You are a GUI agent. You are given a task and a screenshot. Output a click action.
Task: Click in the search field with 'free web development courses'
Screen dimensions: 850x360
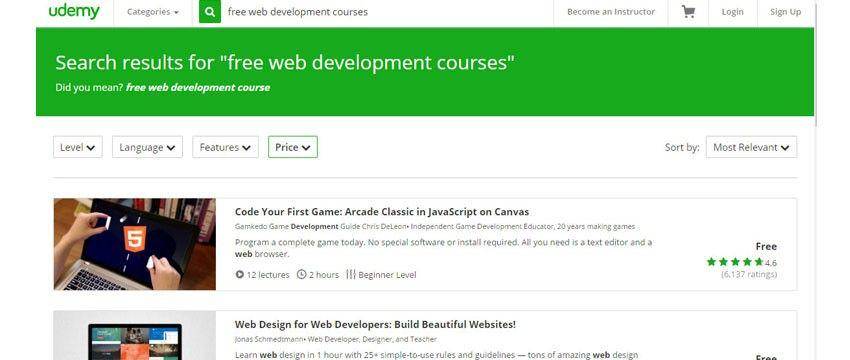pos(387,12)
